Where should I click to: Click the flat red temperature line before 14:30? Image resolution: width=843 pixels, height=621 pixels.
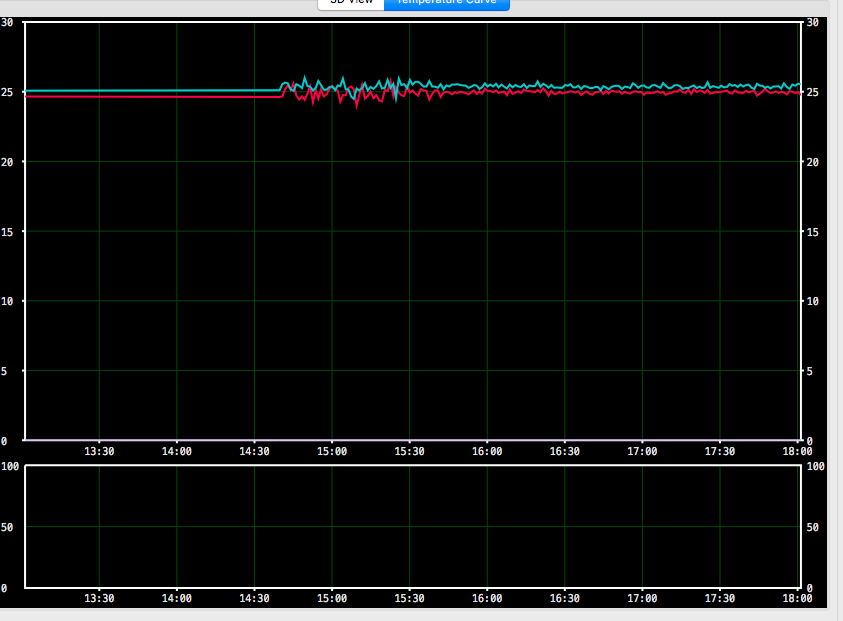(x=150, y=97)
